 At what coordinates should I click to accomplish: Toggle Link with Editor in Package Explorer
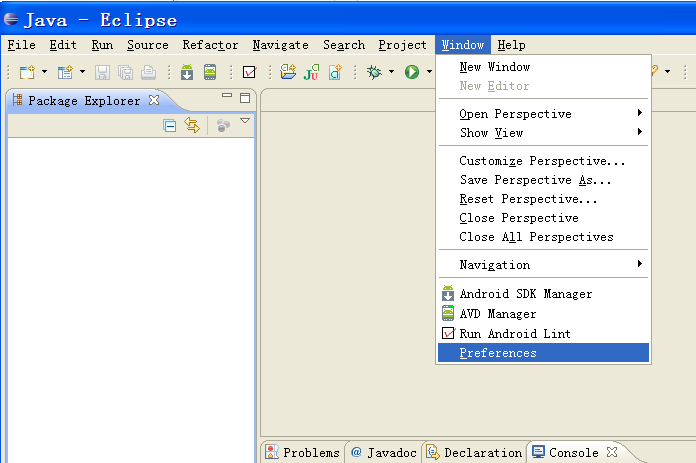pos(192,126)
